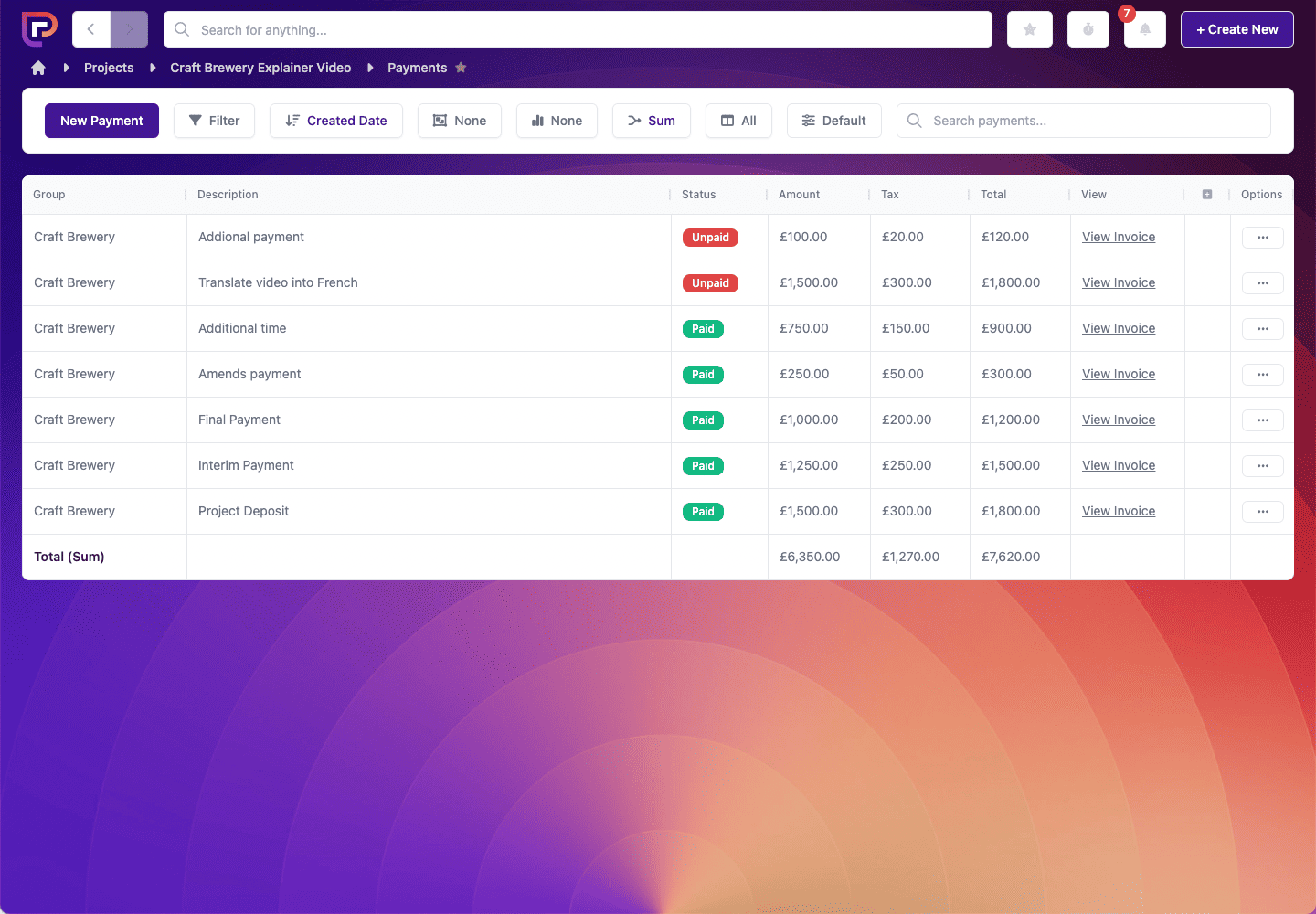Open options menu for Additional time row

coord(1263,329)
